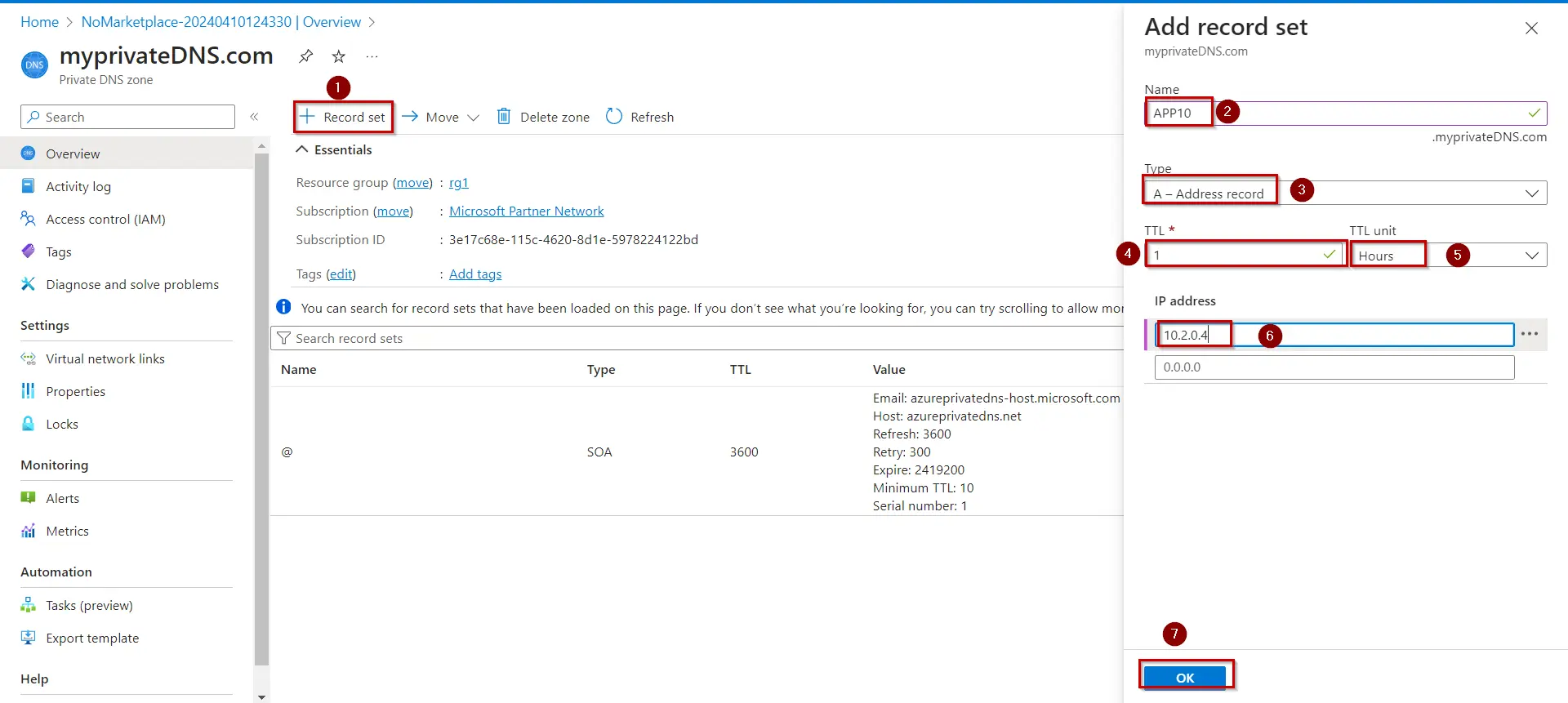Open Virtual network links

point(105,358)
